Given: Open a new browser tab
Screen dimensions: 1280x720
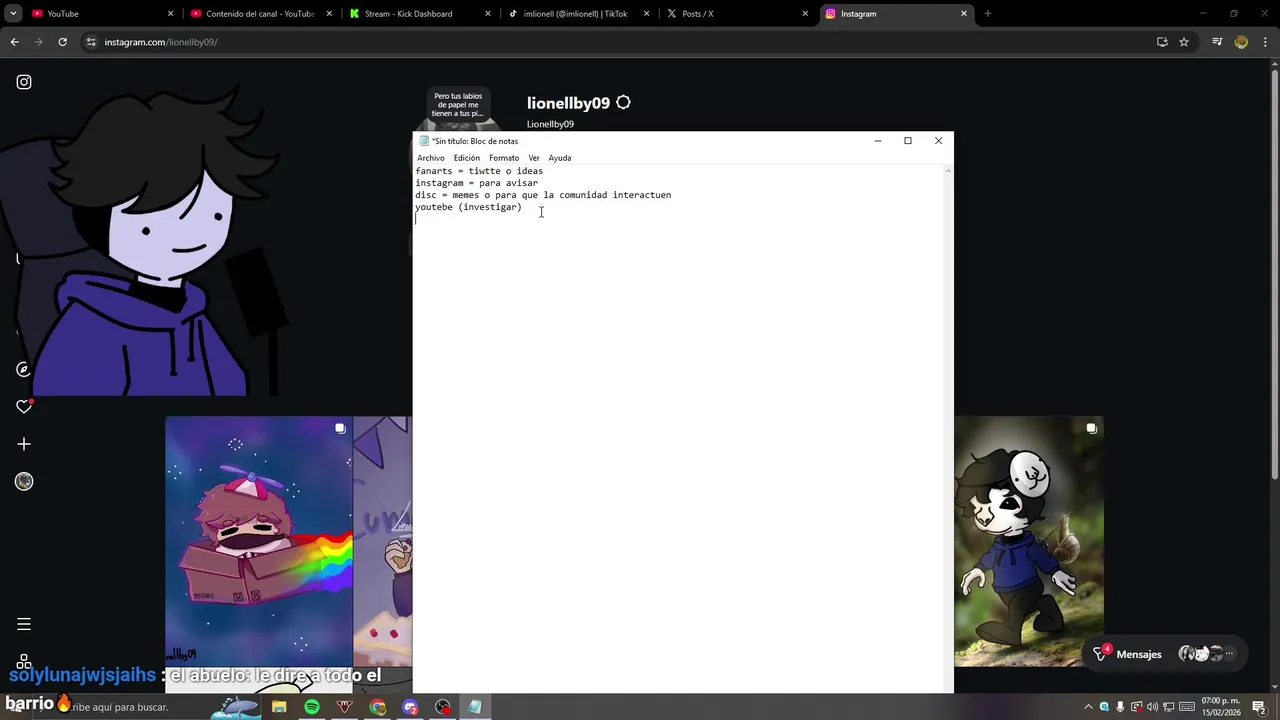Looking at the screenshot, I should [x=988, y=14].
